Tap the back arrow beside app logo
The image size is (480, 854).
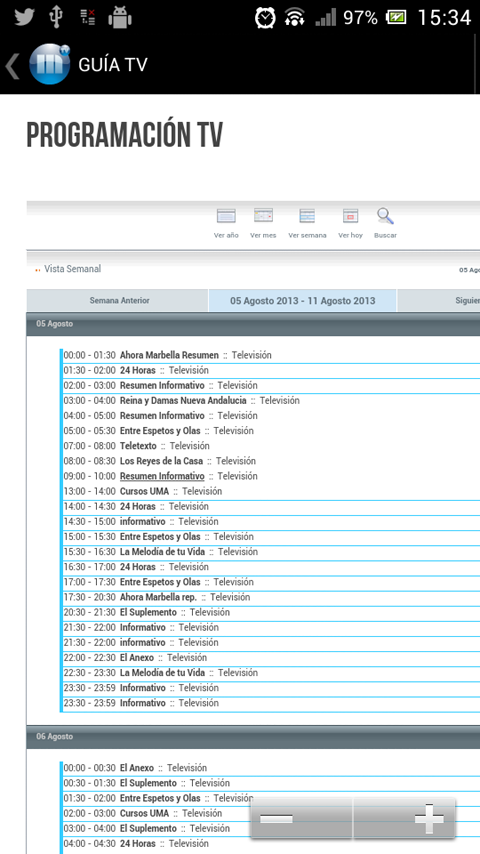tap(12, 65)
